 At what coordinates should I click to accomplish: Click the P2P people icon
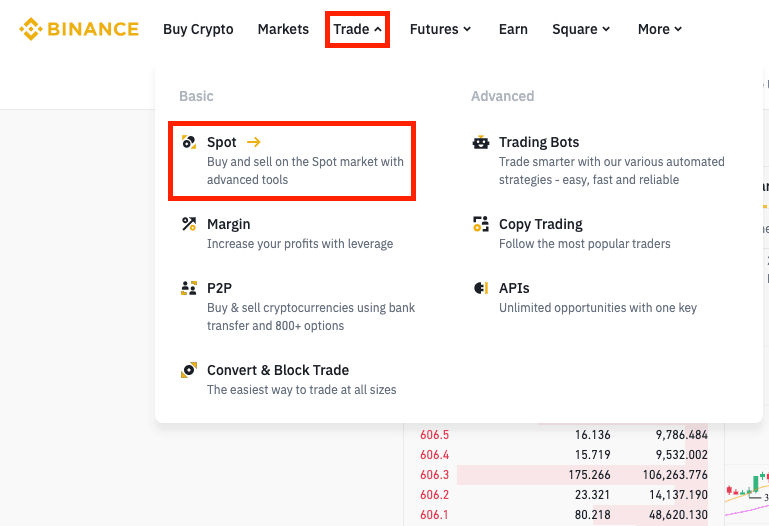click(x=189, y=288)
